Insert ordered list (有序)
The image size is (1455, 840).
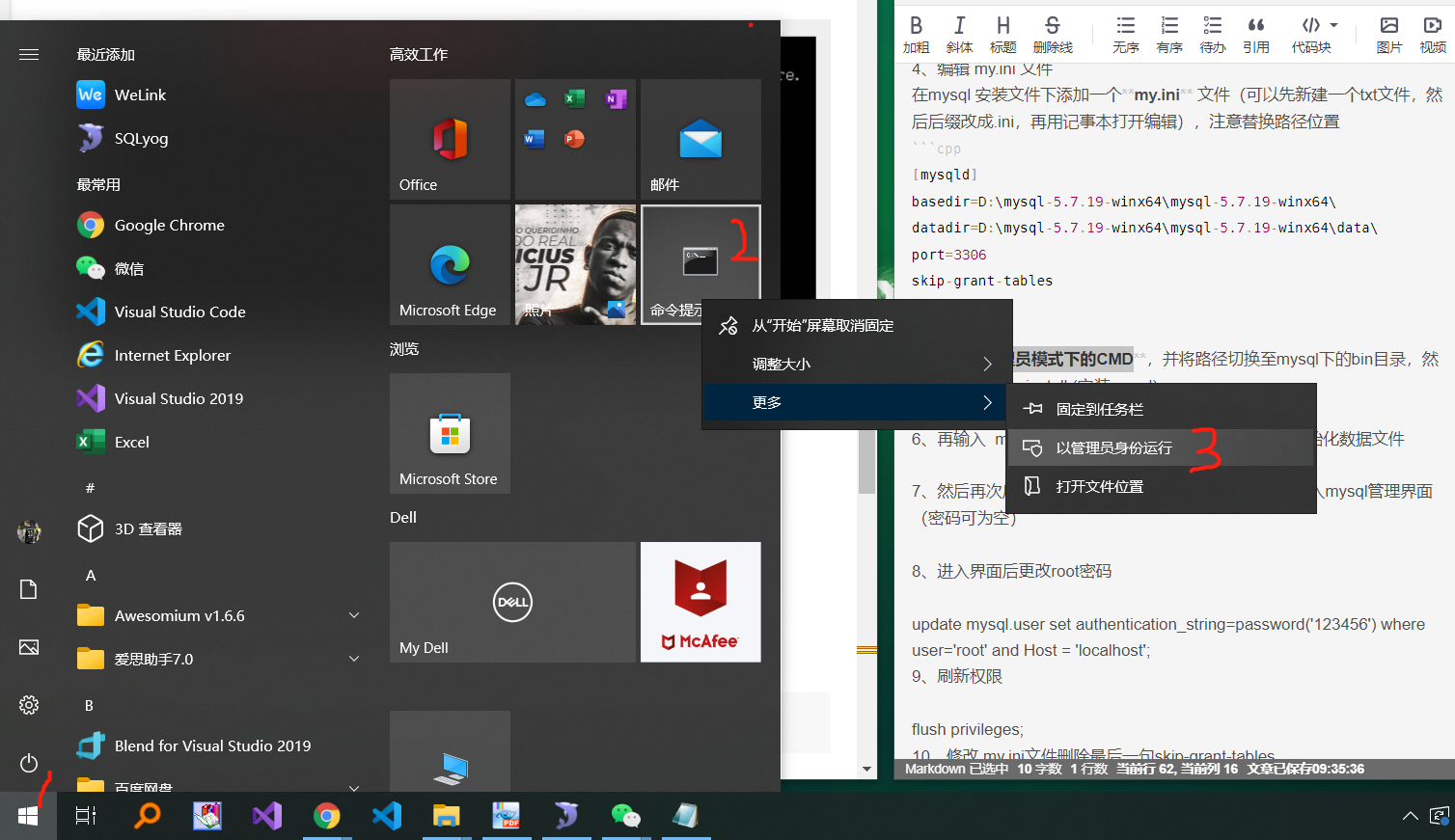pyautogui.click(x=1169, y=35)
